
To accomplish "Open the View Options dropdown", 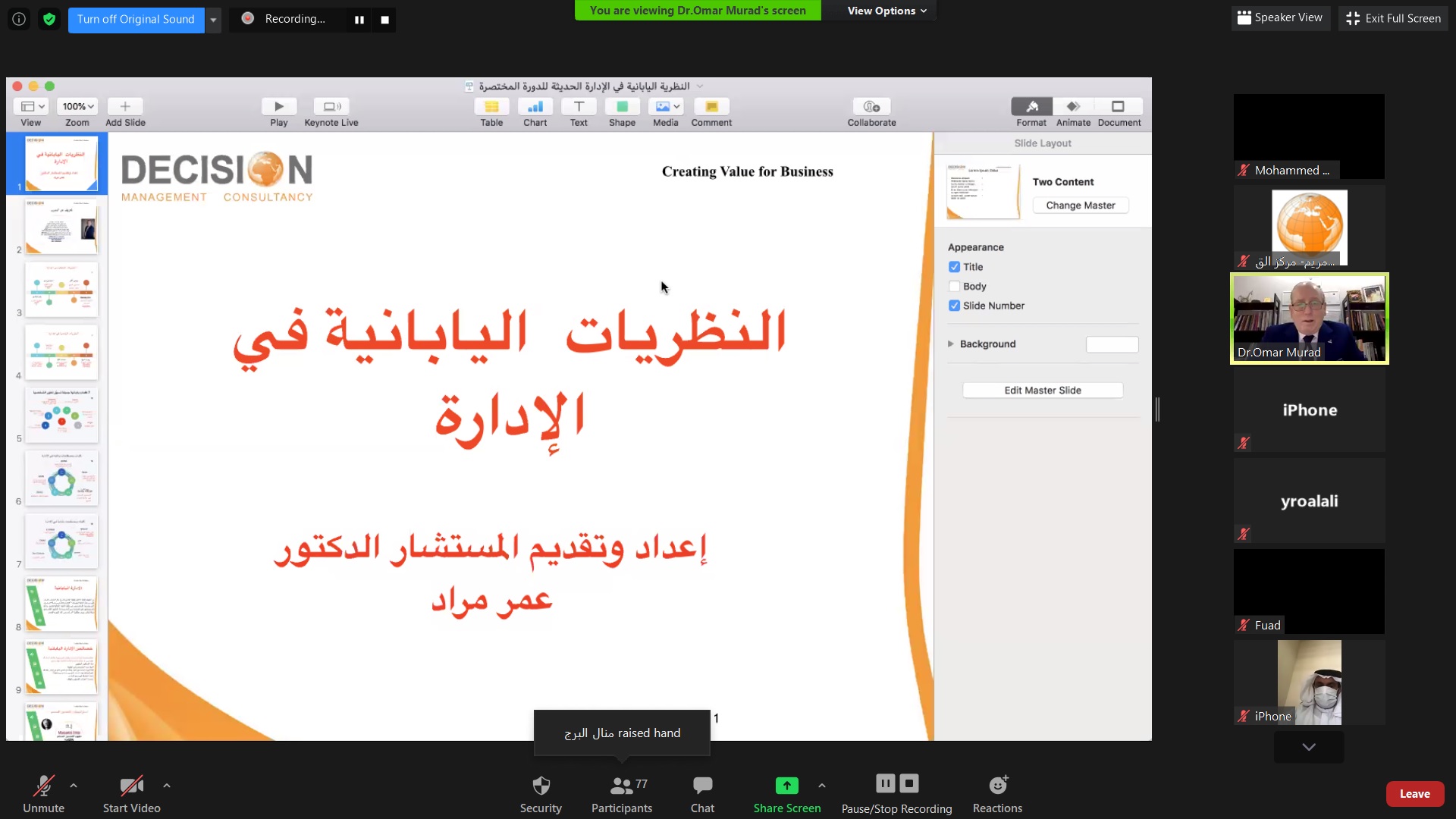I will pyautogui.click(x=886, y=11).
